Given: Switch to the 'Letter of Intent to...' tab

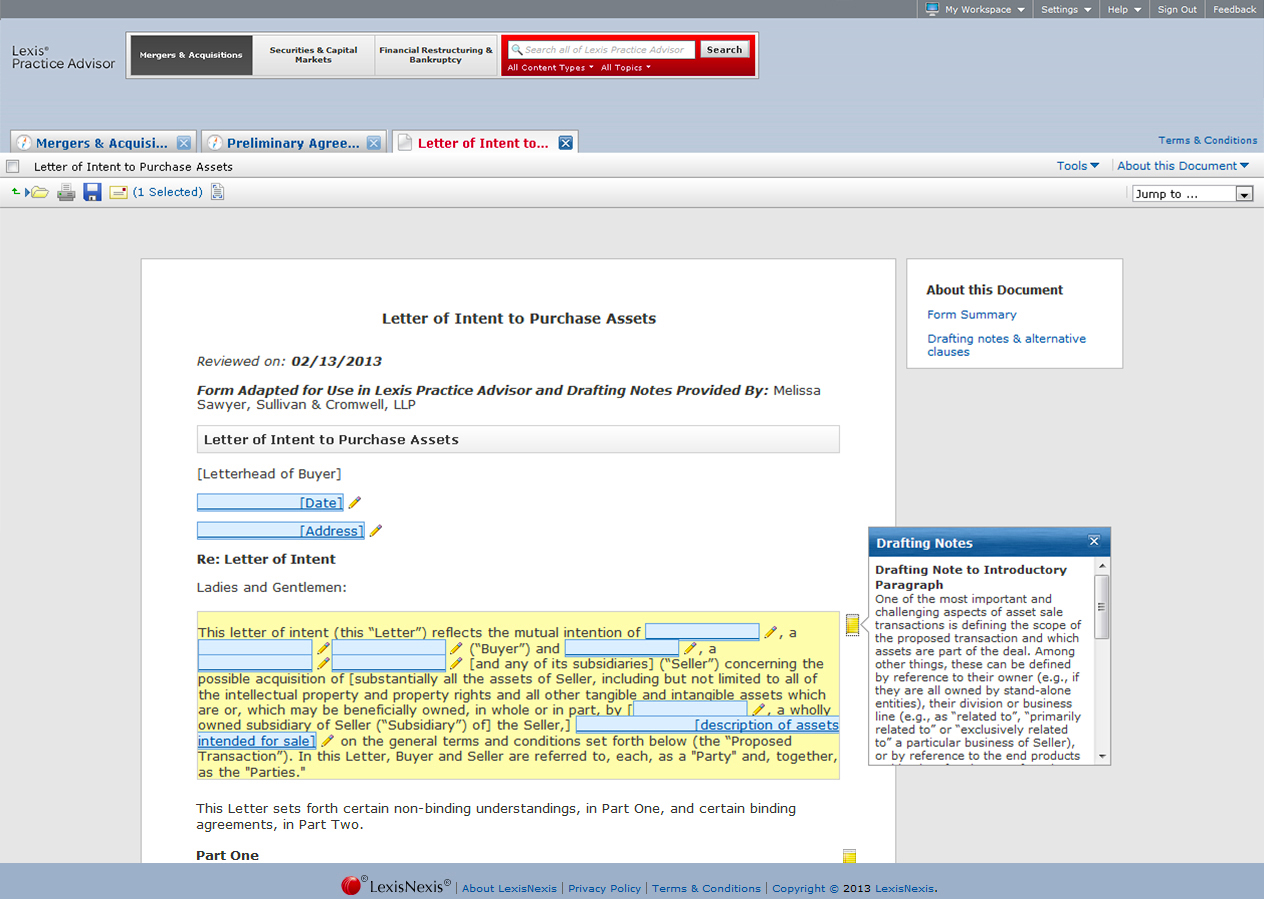Looking at the screenshot, I should (483, 143).
